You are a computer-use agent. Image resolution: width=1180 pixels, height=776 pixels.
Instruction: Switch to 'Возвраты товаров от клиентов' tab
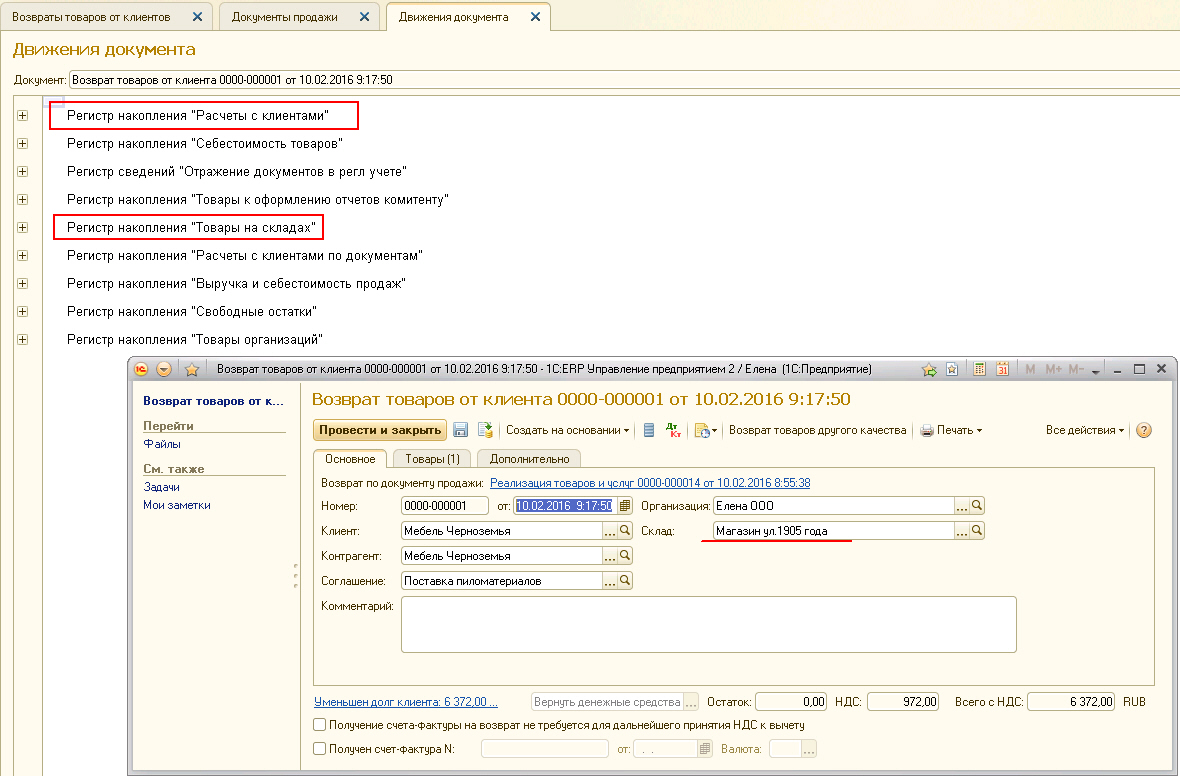(x=91, y=17)
